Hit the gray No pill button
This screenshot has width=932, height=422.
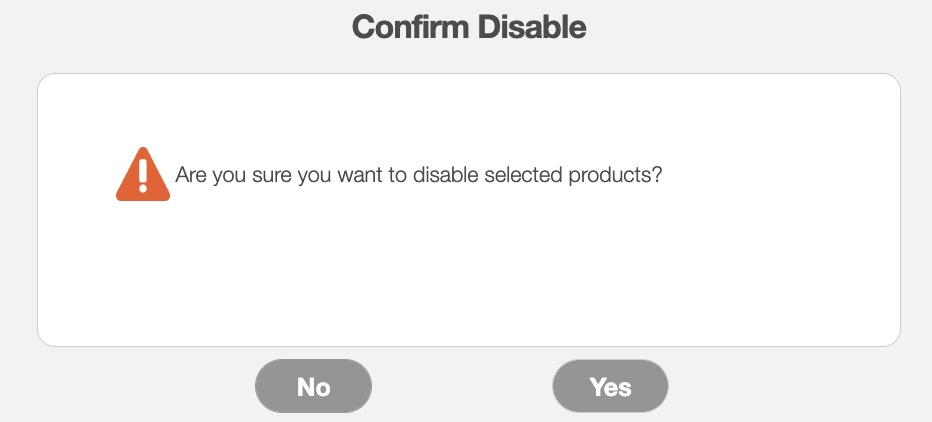click(x=313, y=386)
